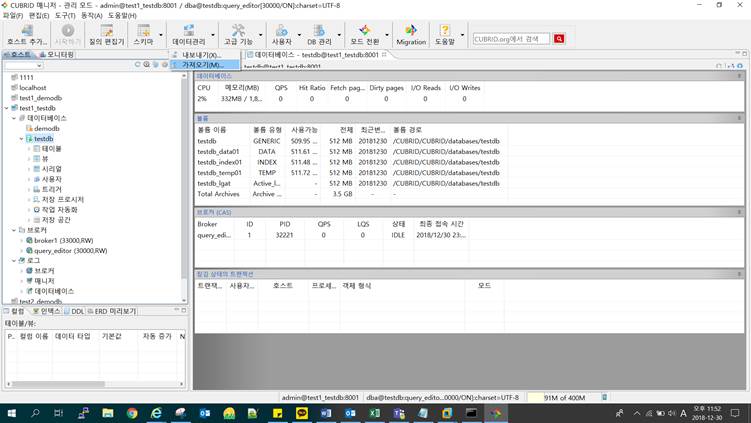Switch to the DDL tab
The height and width of the screenshot is (423, 751).
point(74,311)
